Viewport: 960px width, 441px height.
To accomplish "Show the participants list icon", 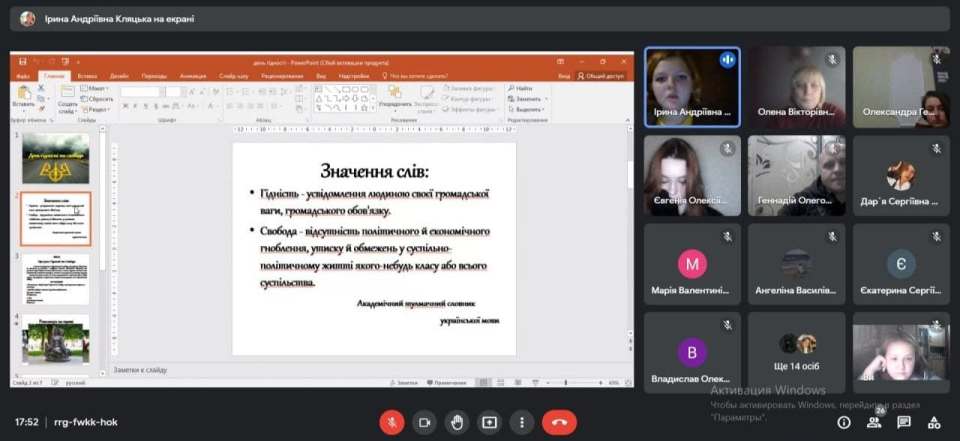I will (x=874, y=422).
